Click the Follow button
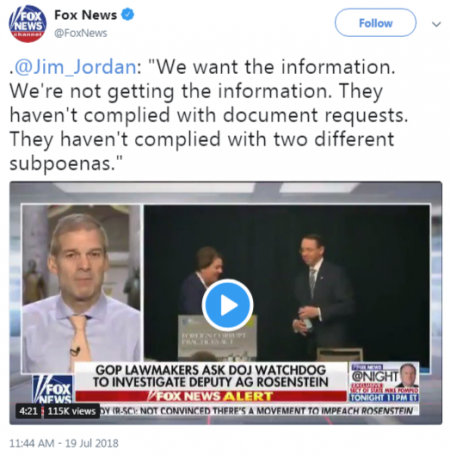This screenshot has width=450, height=456. pyautogui.click(x=375, y=23)
